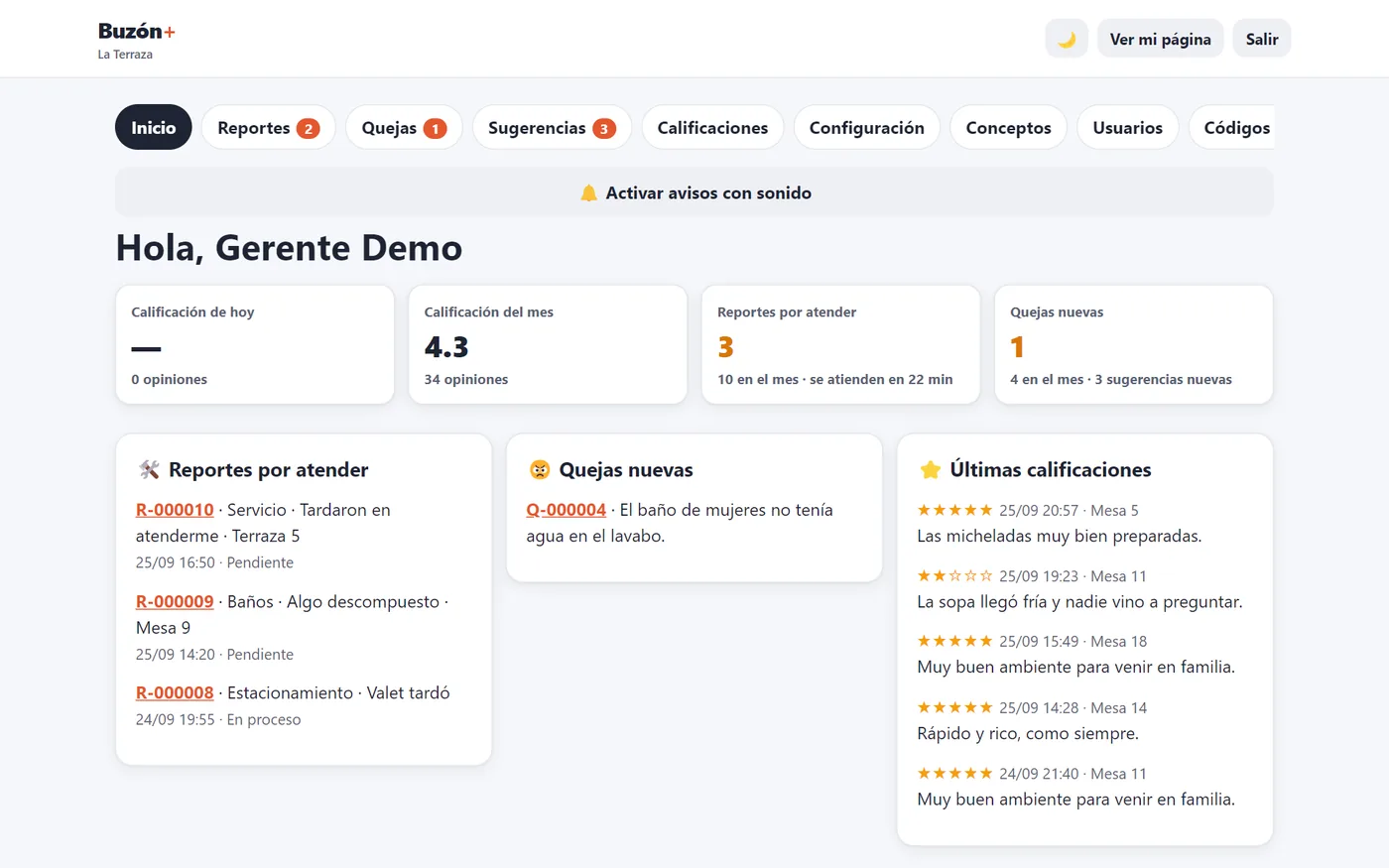Open report R-000009

coord(175,602)
